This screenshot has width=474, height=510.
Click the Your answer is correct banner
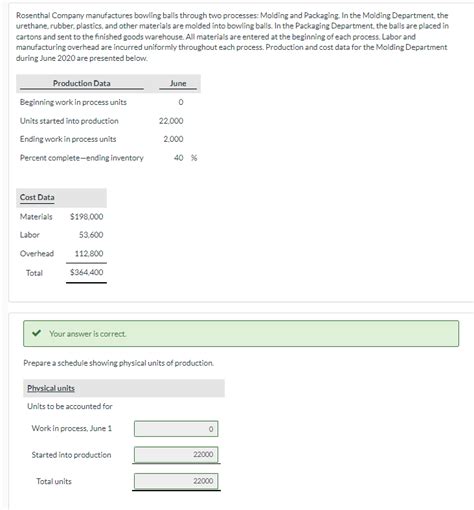point(241,333)
